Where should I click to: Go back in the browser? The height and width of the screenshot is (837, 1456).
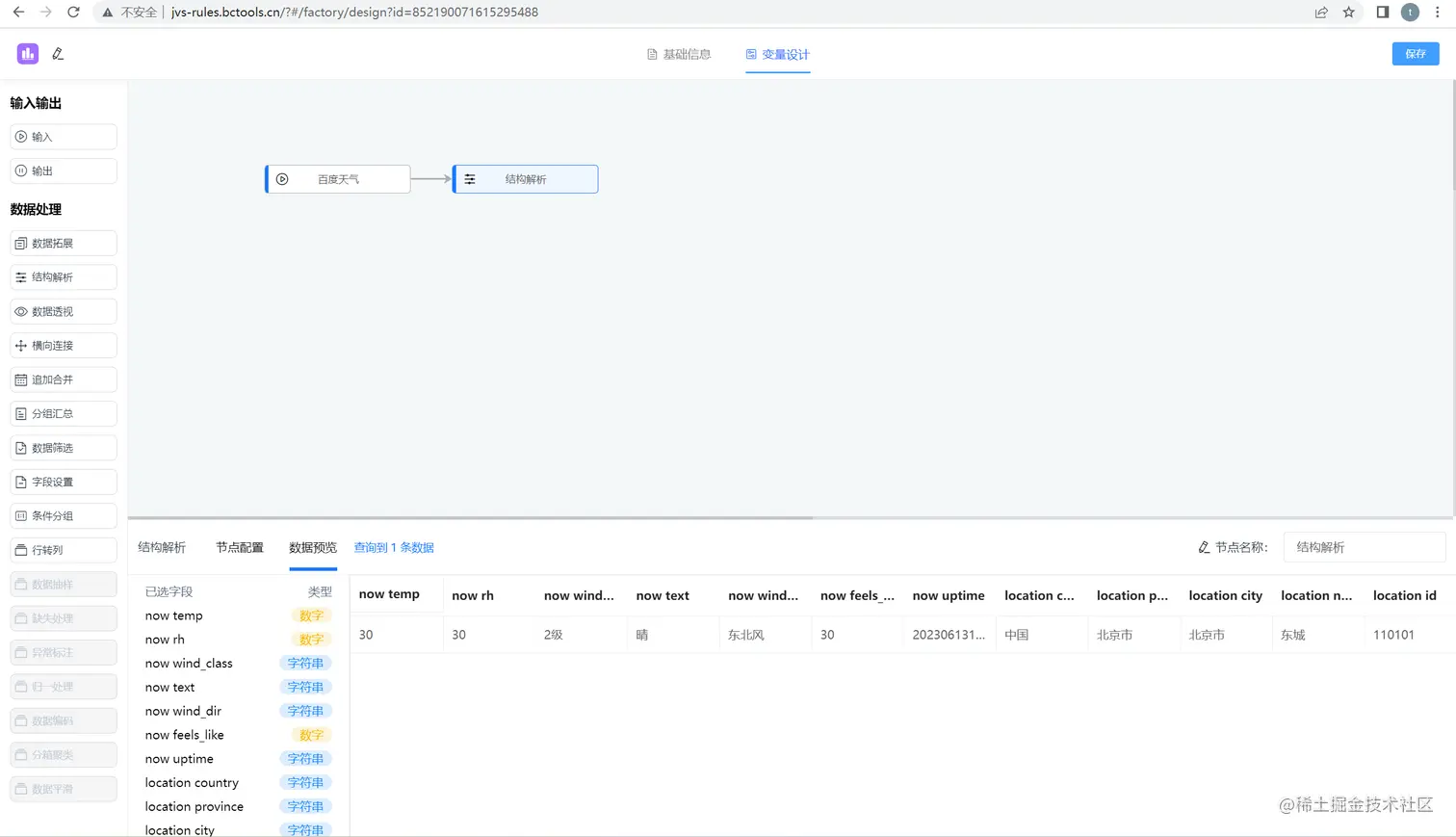(18, 12)
